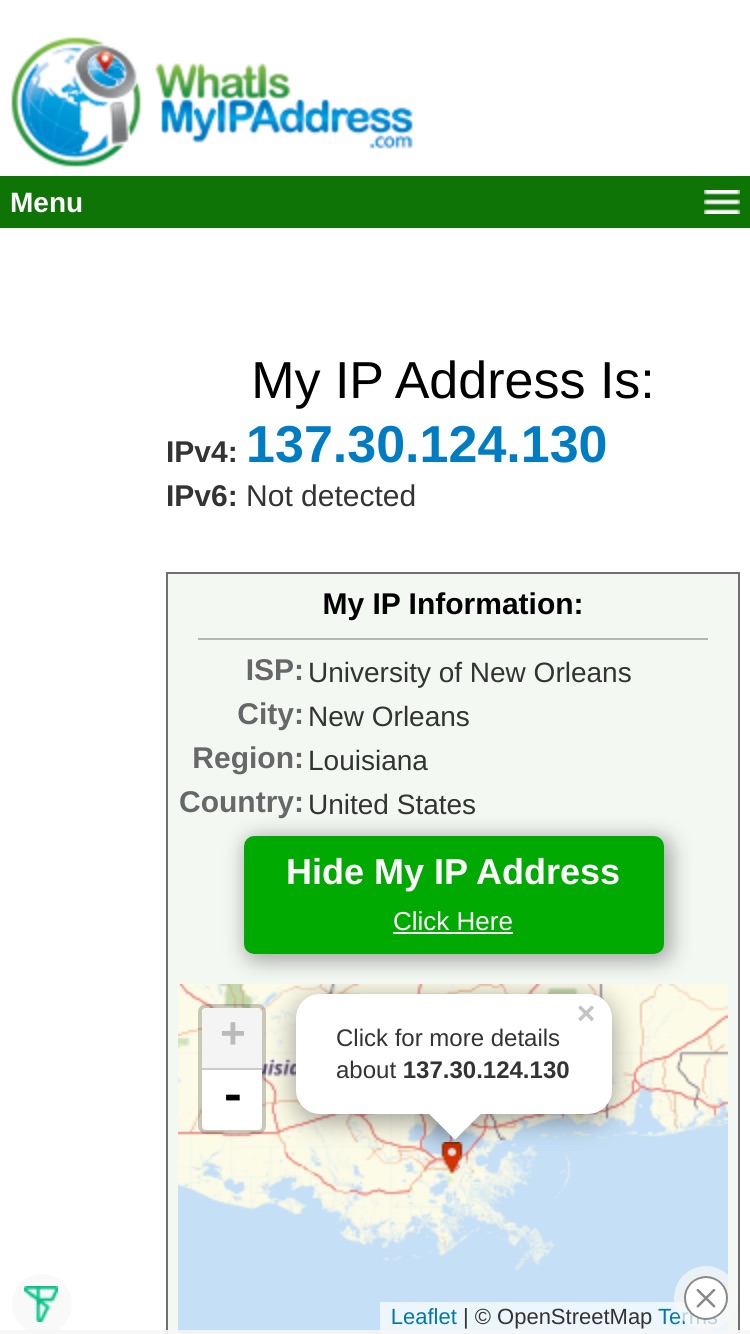Viewport: 750px width, 1334px height.
Task: Dismiss the bottom ad with circled X
Action: tap(706, 1299)
